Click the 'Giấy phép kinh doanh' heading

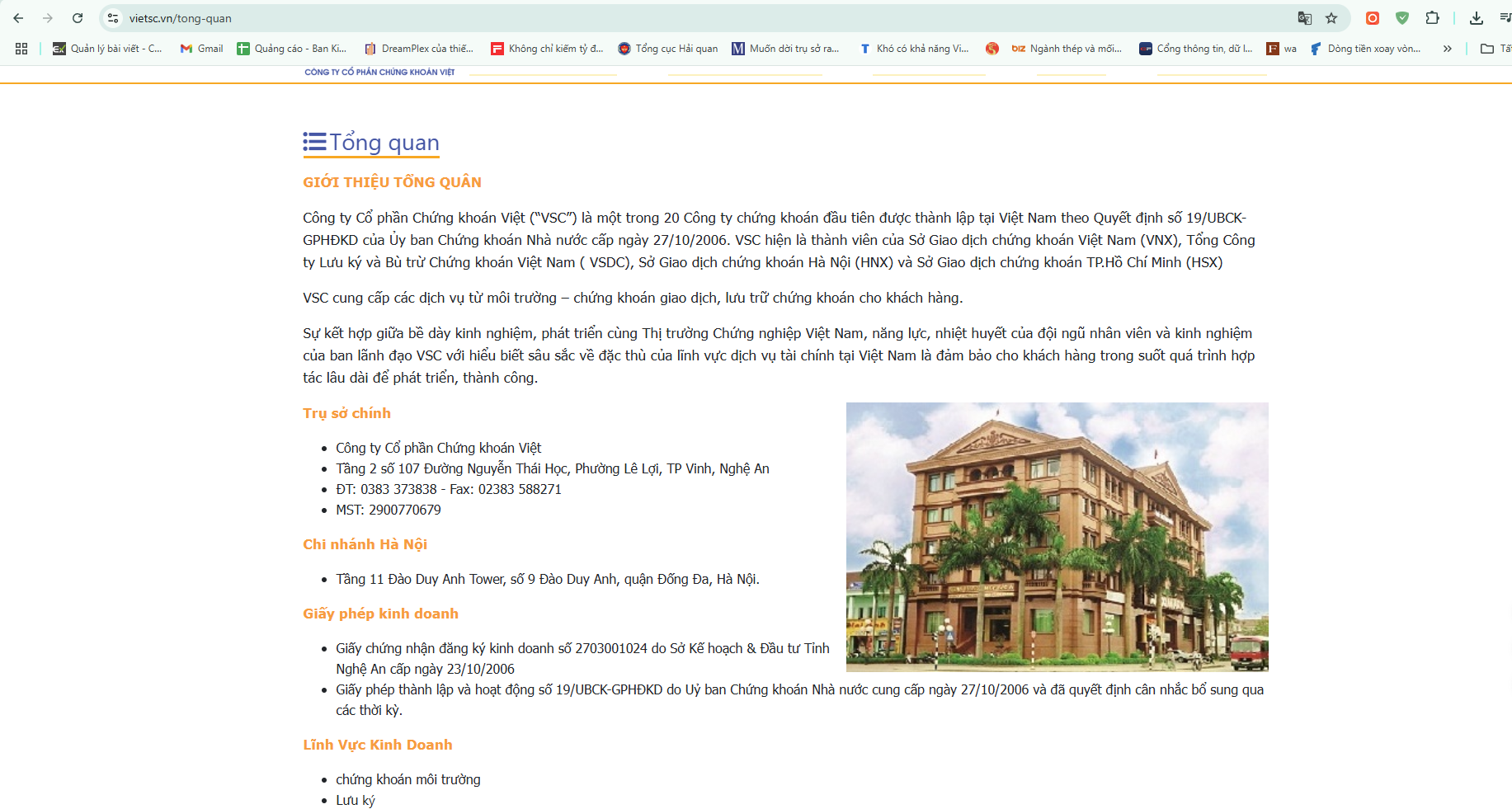point(380,614)
